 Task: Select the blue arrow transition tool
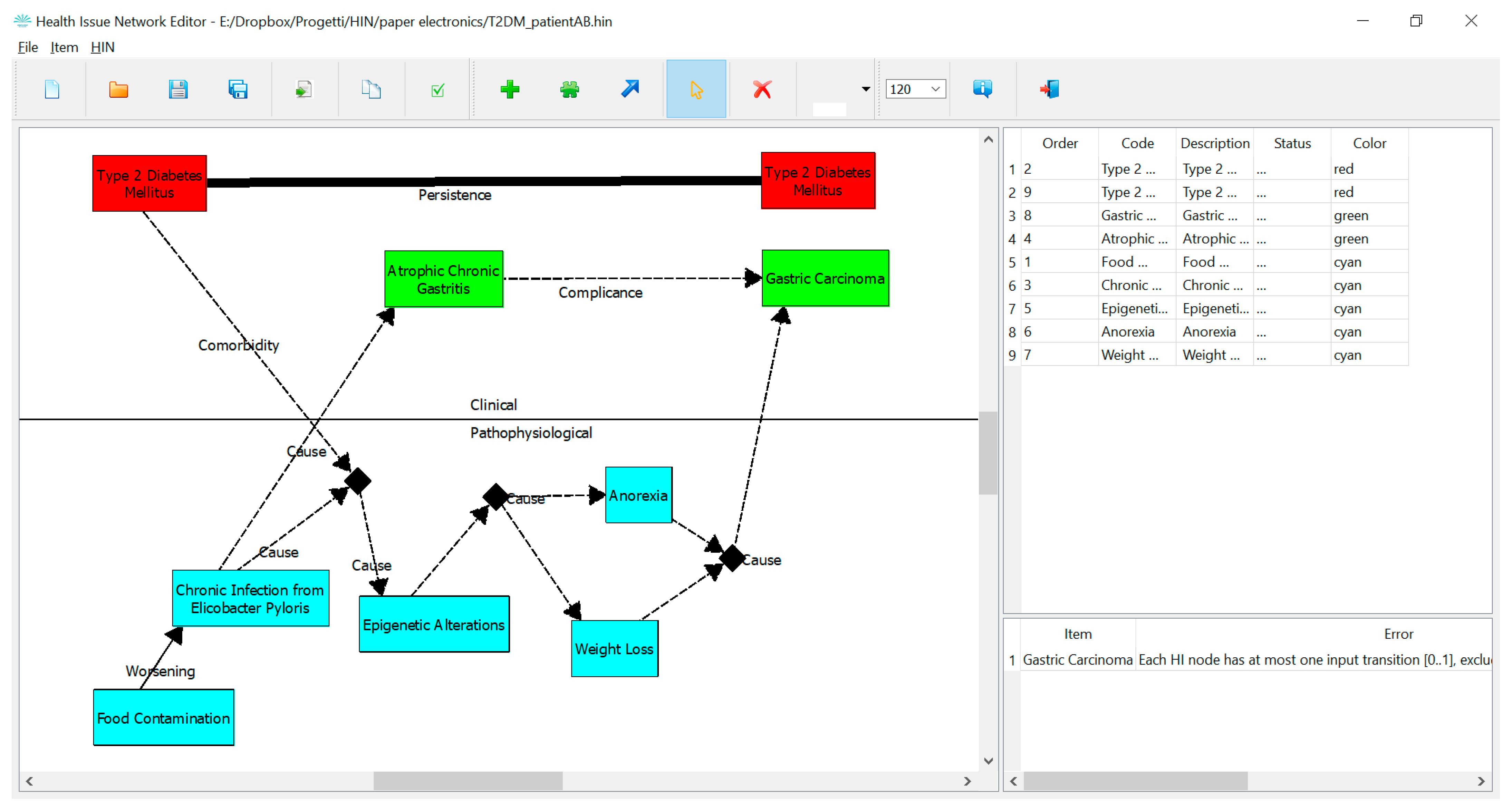pos(630,90)
